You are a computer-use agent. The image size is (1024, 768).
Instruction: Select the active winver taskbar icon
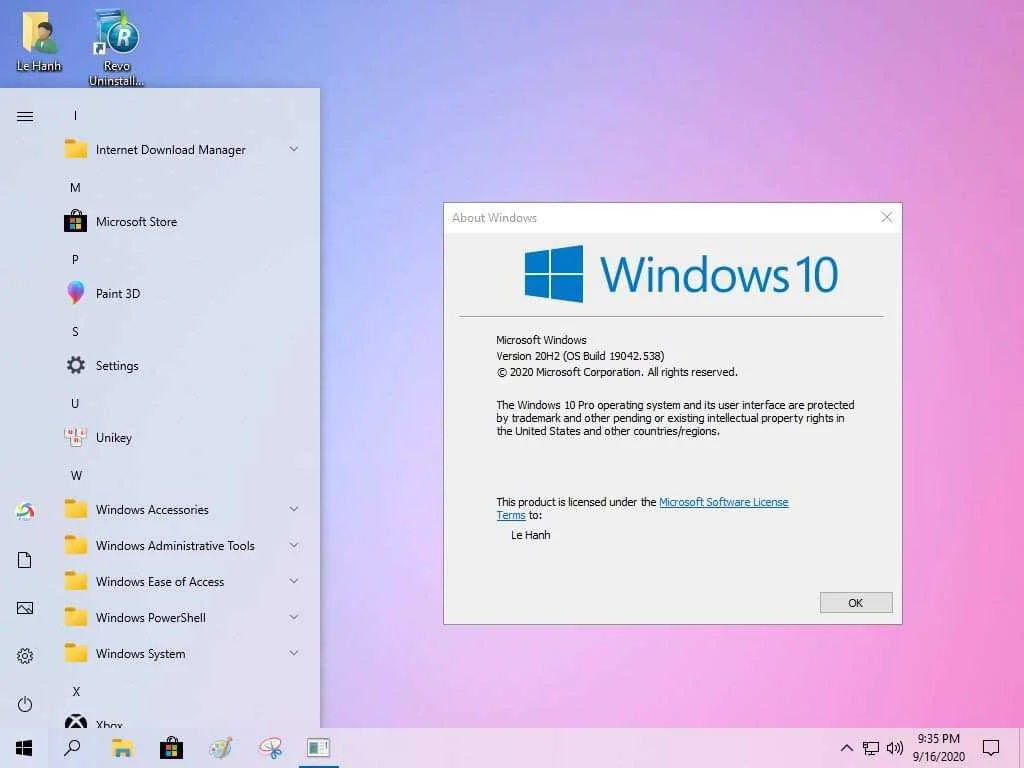tap(319, 748)
